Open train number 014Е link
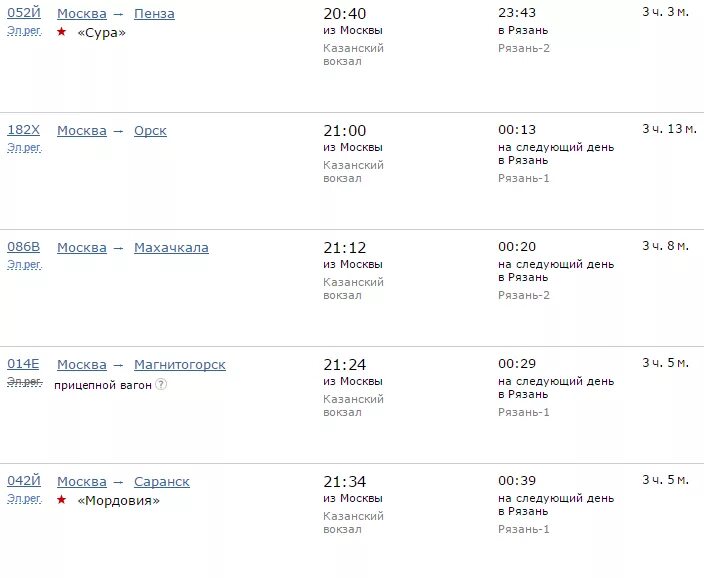704x578 pixels. click(x=23, y=364)
